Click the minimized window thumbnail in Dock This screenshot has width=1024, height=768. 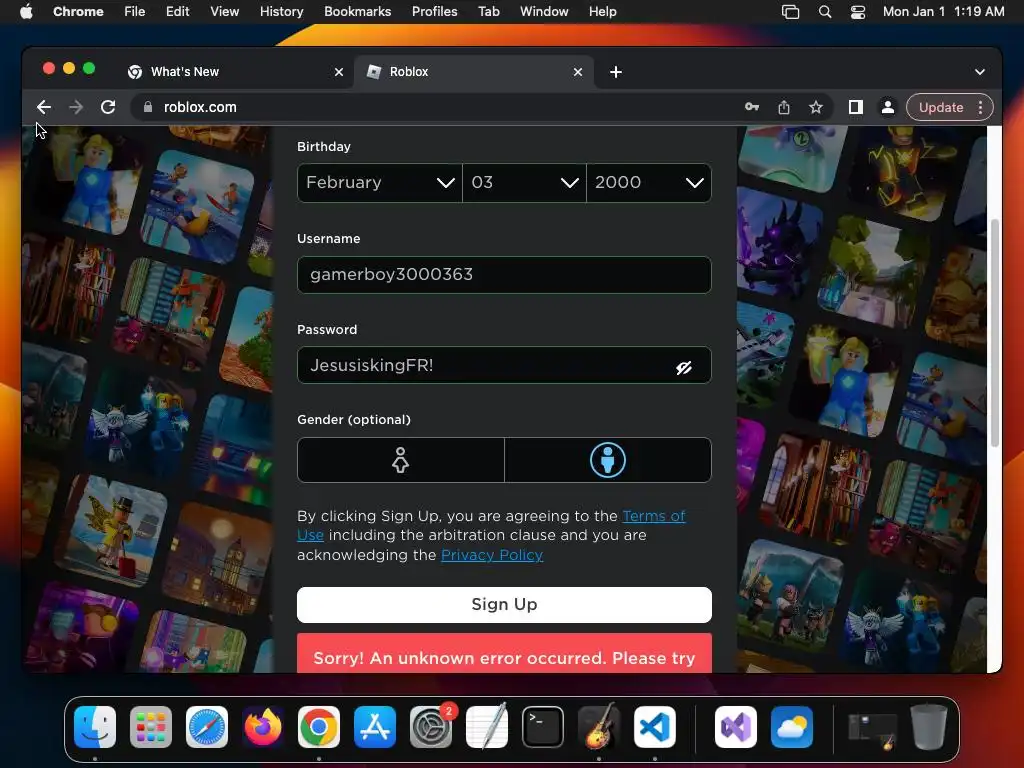pyautogui.click(x=872, y=729)
